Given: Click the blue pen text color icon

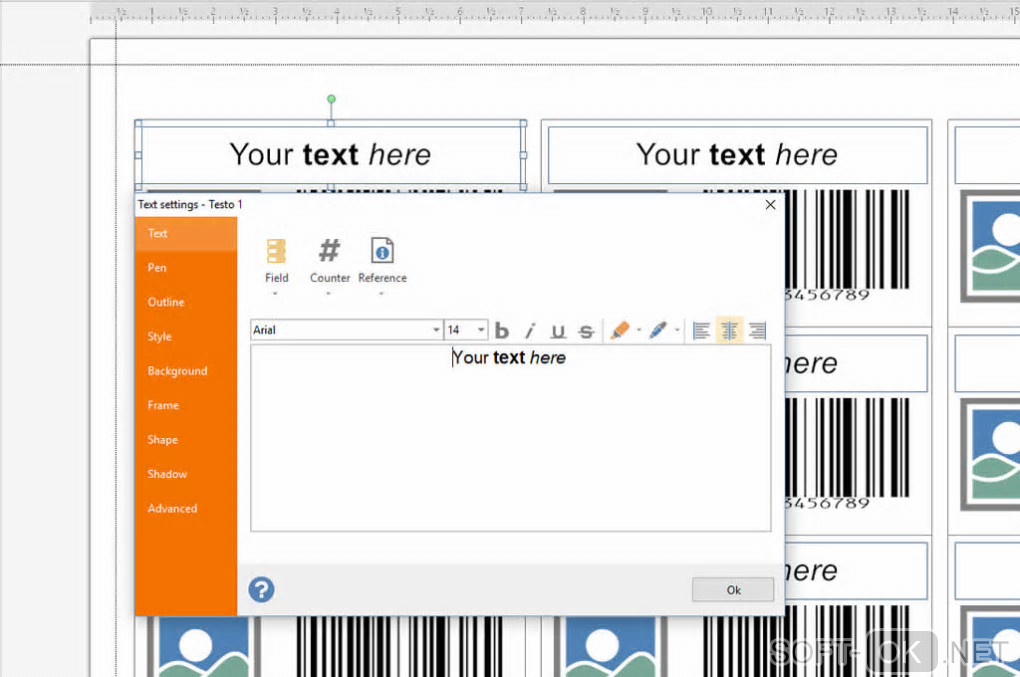Looking at the screenshot, I should pyautogui.click(x=658, y=330).
